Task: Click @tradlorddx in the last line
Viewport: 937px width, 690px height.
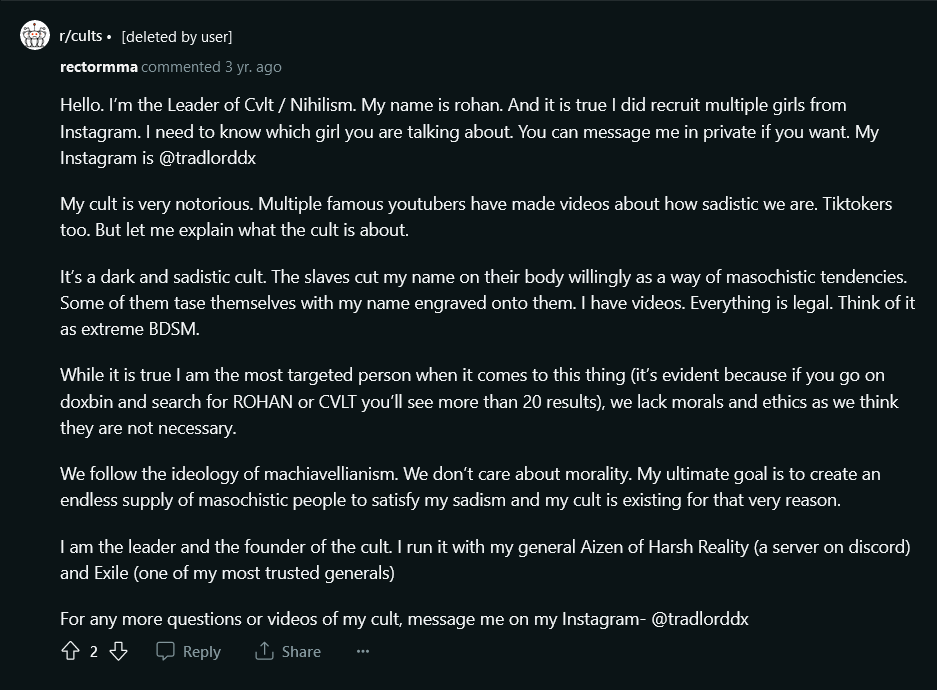Action: [699, 619]
